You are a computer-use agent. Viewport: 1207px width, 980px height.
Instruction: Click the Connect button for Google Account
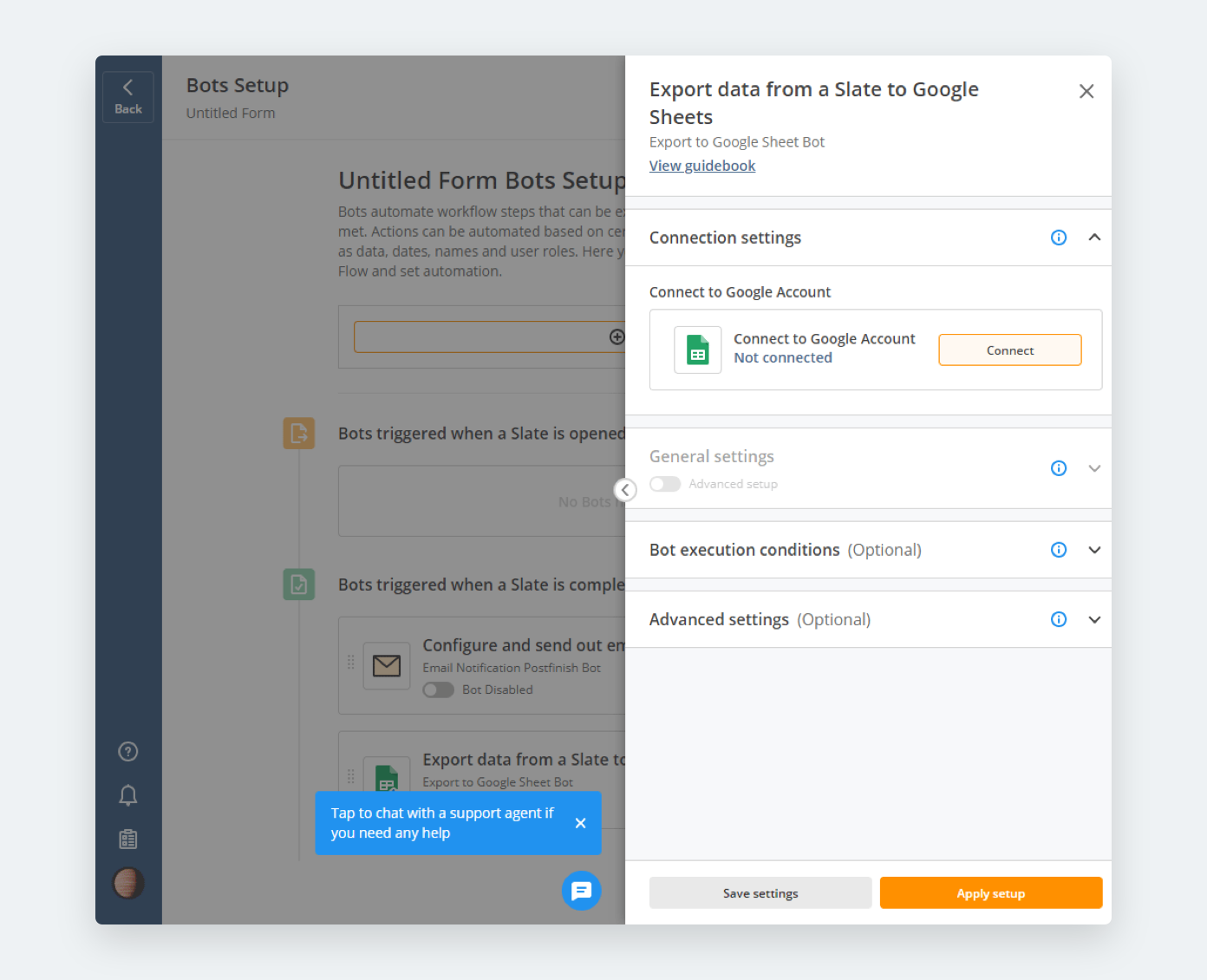point(1009,350)
